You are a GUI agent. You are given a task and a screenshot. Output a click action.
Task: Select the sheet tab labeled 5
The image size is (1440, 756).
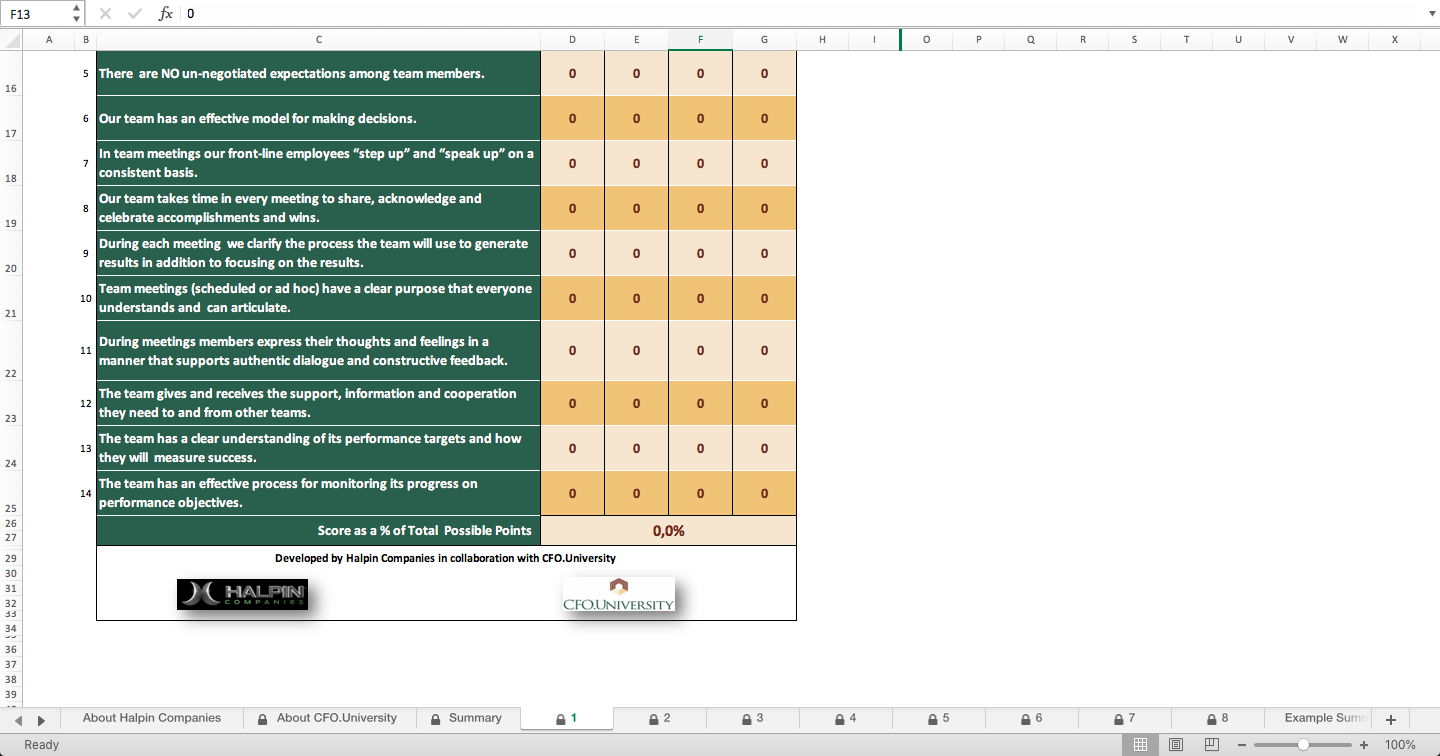(x=938, y=718)
